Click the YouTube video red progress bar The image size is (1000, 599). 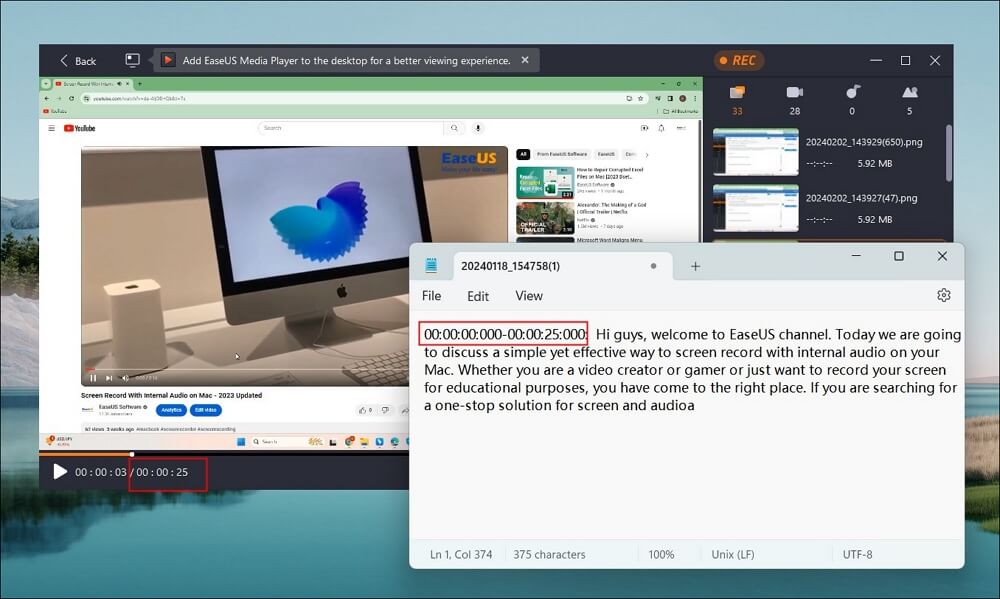pyautogui.click(x=90, y=369)
